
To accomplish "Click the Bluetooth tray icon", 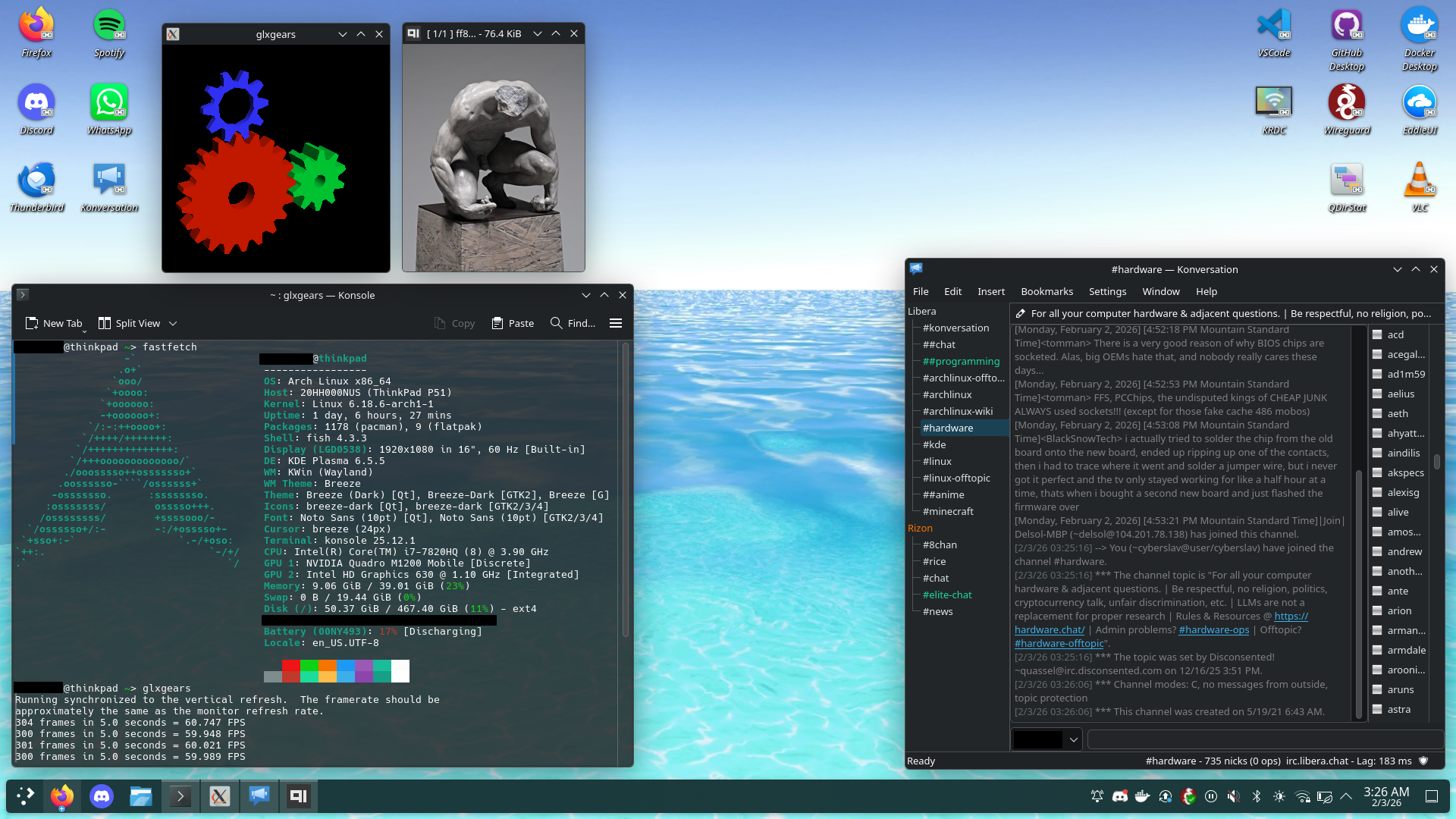I will pos(1257,796).
